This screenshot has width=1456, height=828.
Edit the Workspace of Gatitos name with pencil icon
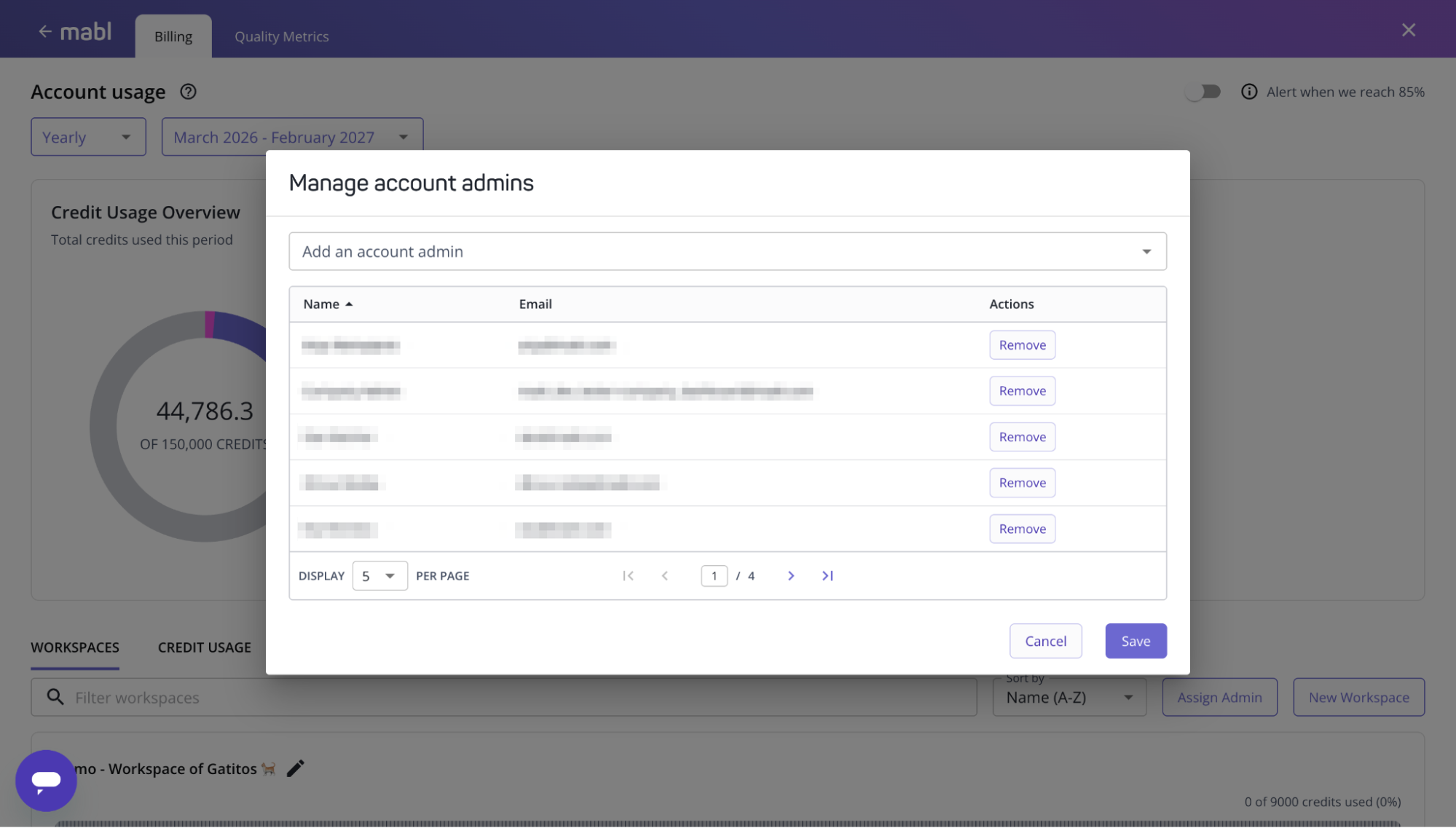(x=296, y=768)
